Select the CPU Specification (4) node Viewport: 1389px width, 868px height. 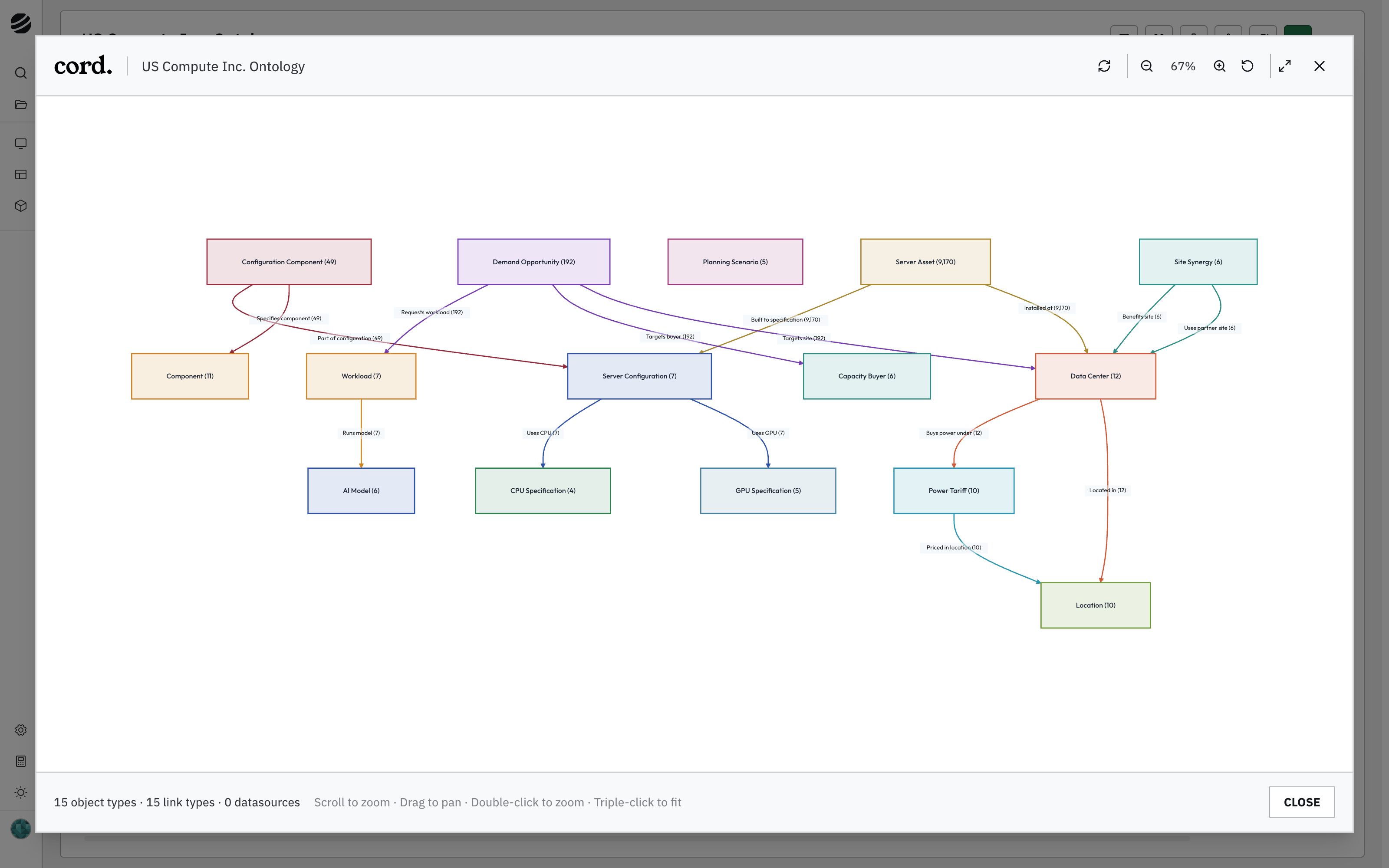pyautogui.click(x=543, y=491)
